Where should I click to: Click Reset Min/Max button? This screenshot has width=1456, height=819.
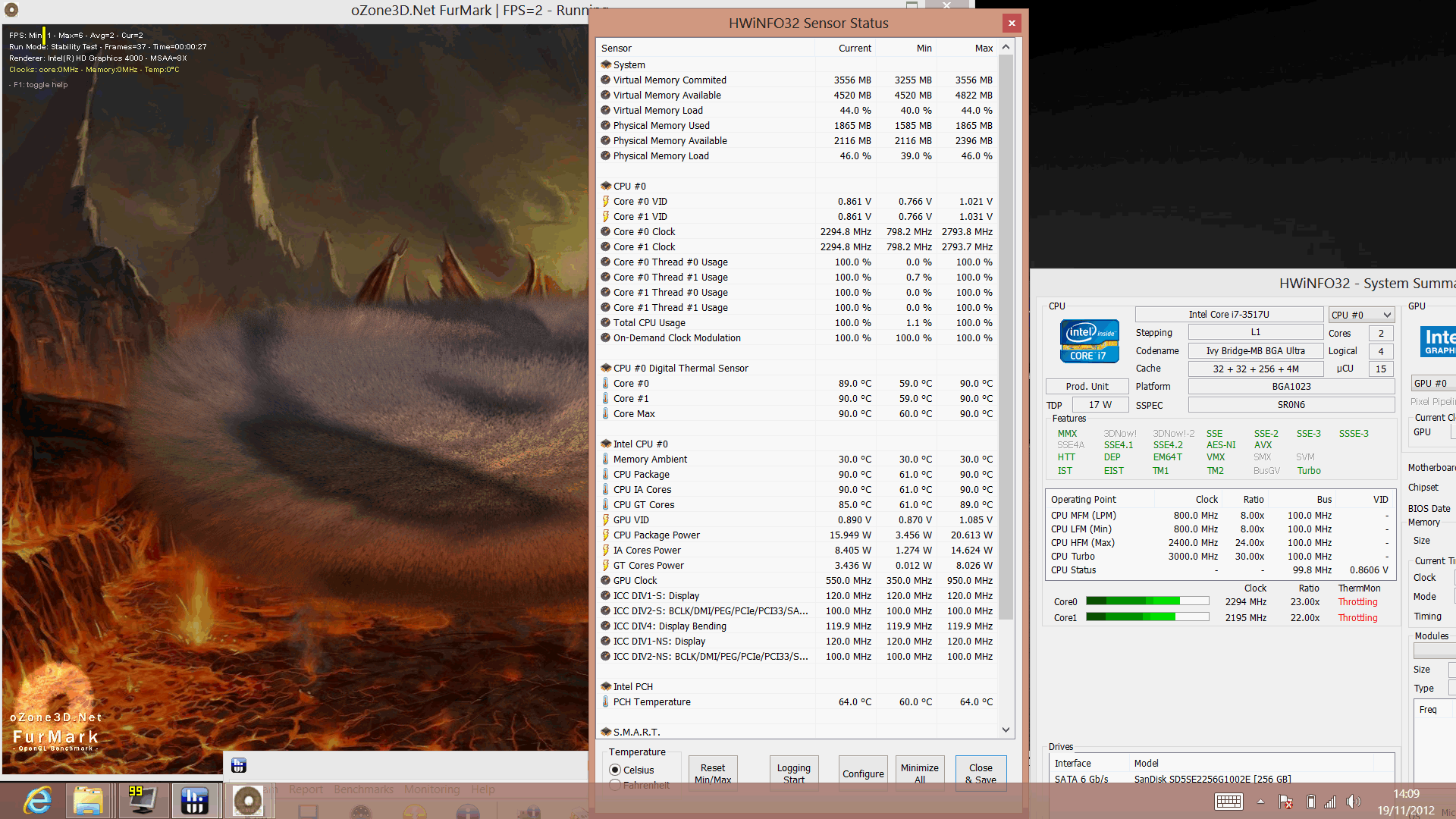pyautogui.click(x=713, y=773)
